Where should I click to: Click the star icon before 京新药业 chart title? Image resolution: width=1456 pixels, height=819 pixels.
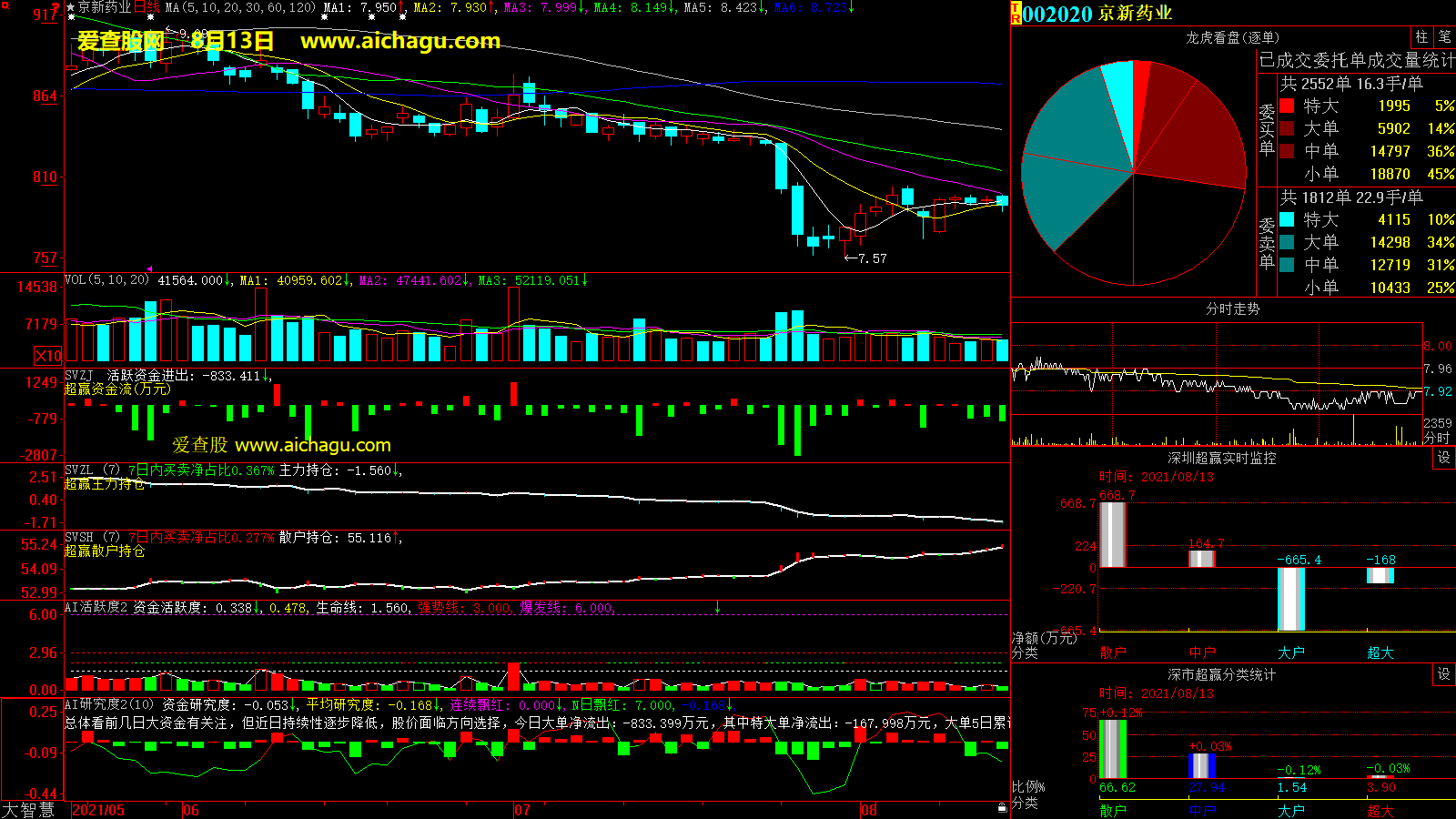click(x=71, y=7)
